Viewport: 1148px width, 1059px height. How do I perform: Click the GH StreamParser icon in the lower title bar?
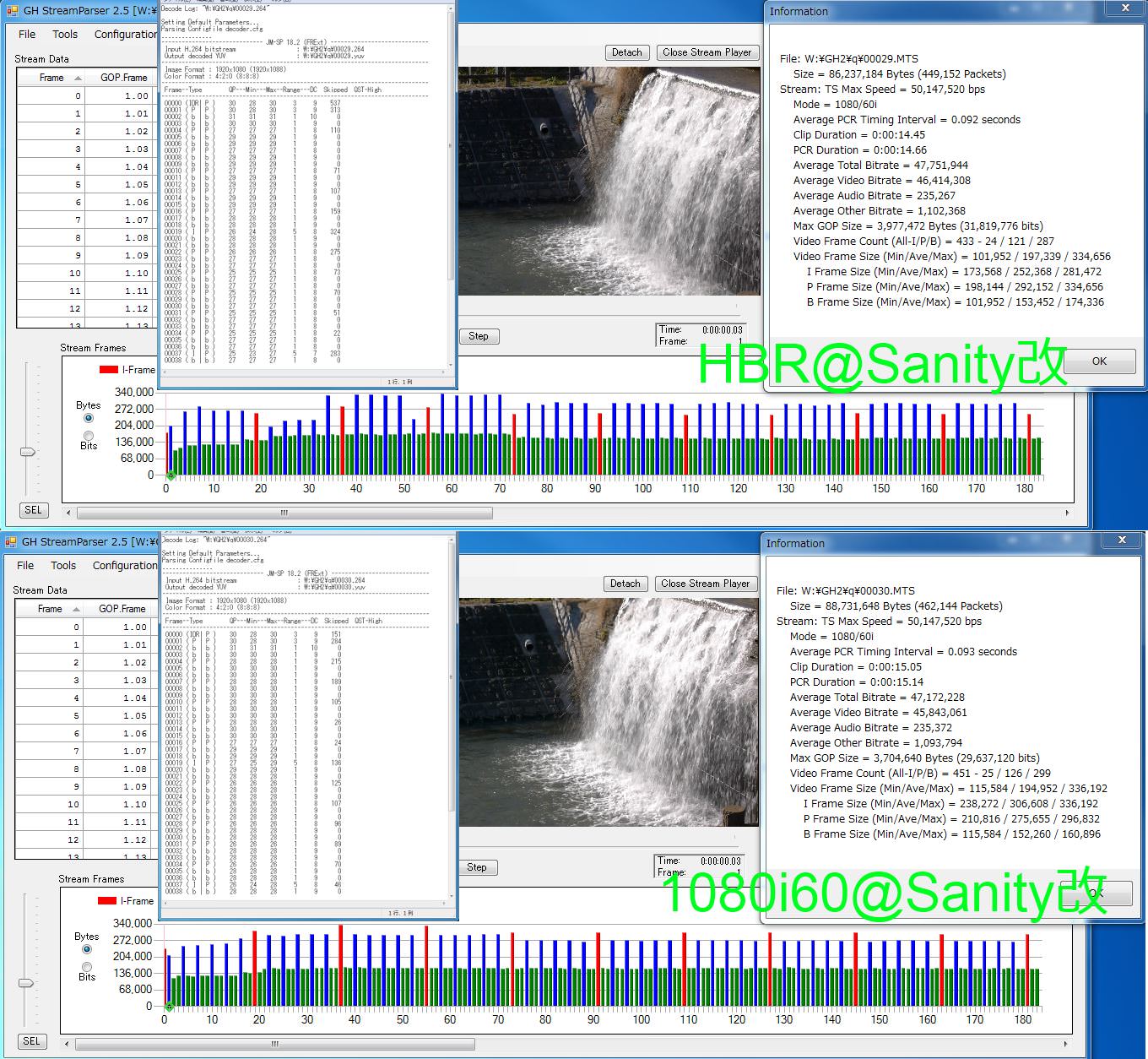tap(12, 542)
